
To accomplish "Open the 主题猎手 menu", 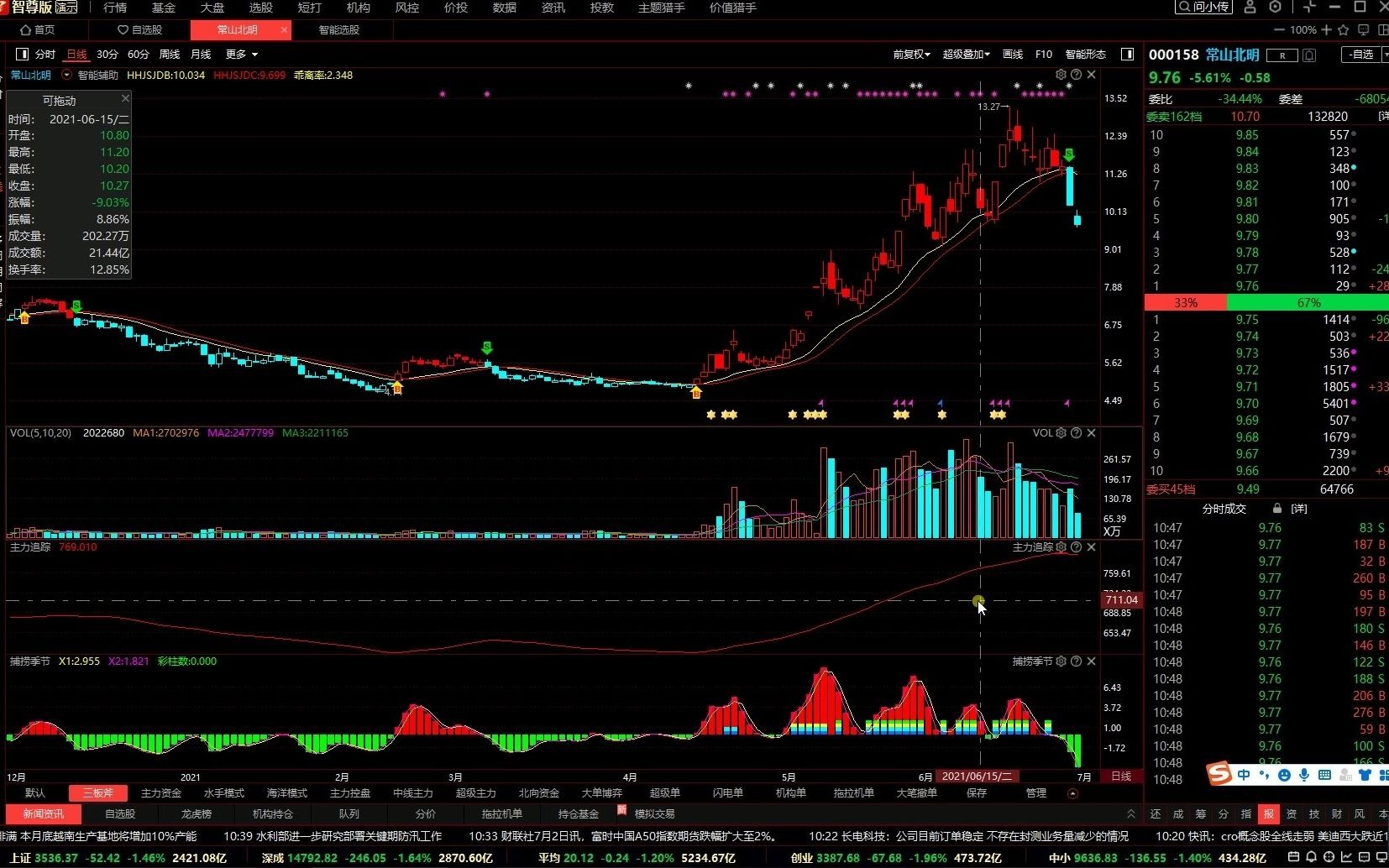I will [662, 8].
